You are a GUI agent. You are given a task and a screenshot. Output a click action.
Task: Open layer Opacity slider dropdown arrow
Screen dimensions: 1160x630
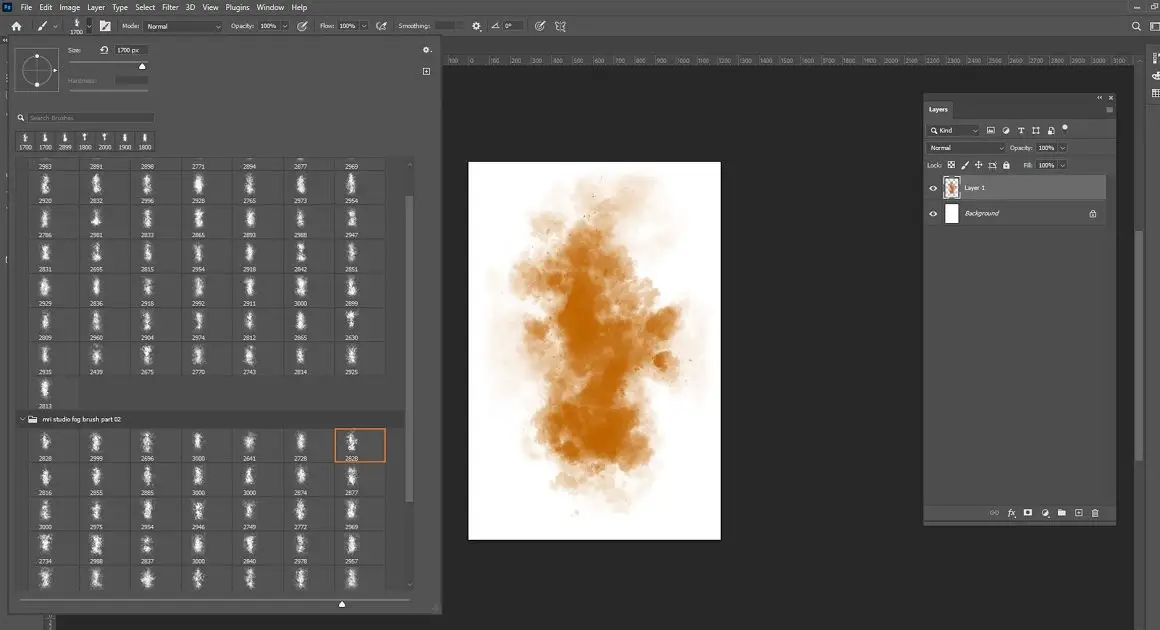(1062, 148)
